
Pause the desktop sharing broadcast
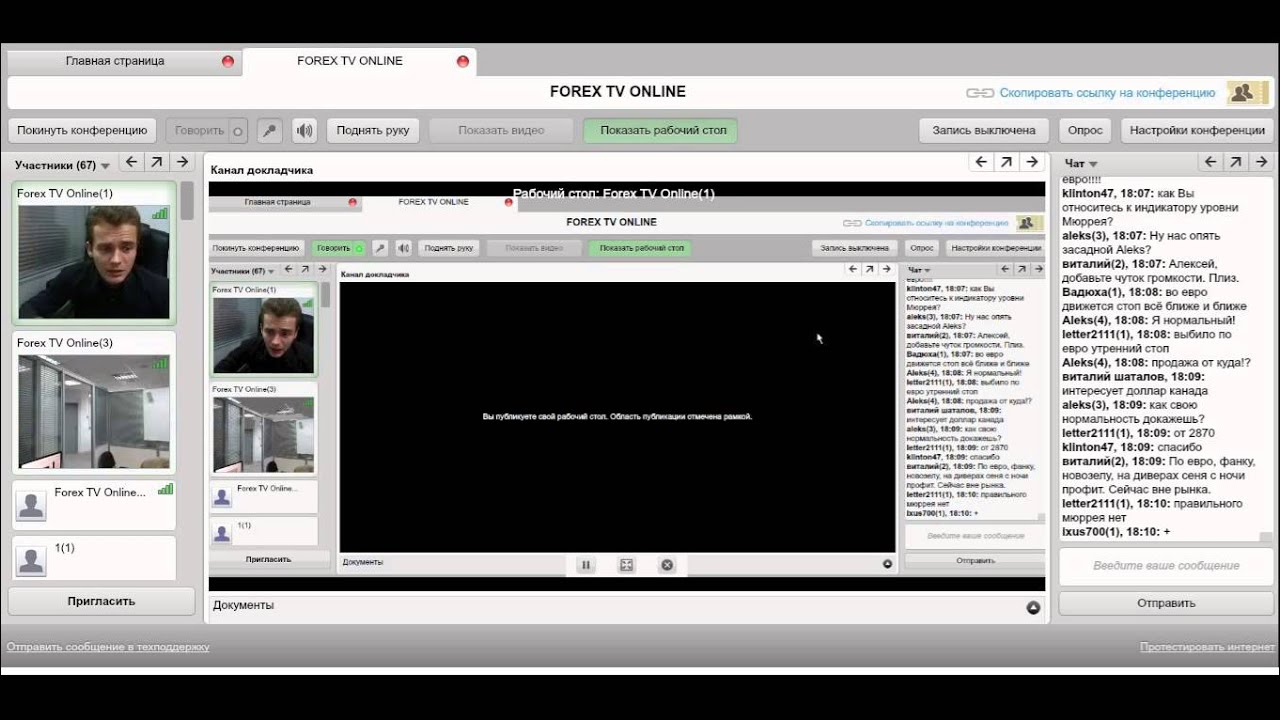(x=586, y=565)
